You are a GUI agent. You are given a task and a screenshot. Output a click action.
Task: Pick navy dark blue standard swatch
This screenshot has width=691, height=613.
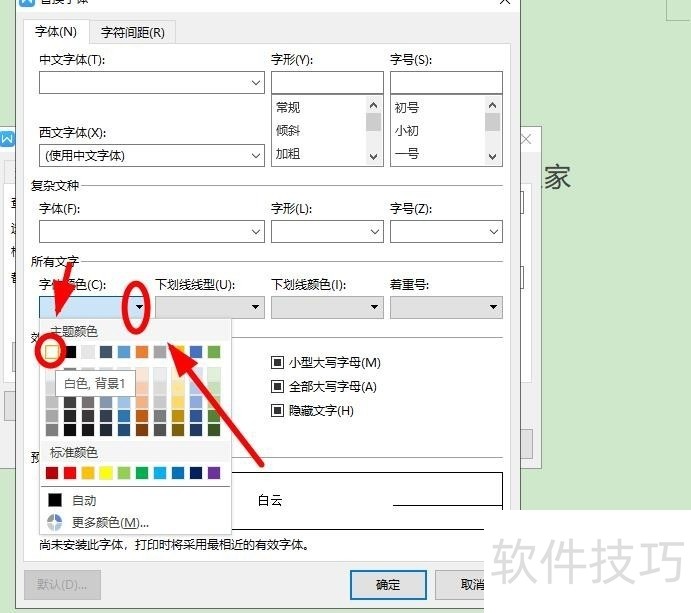pyautogui.click(x=196, y=473)
